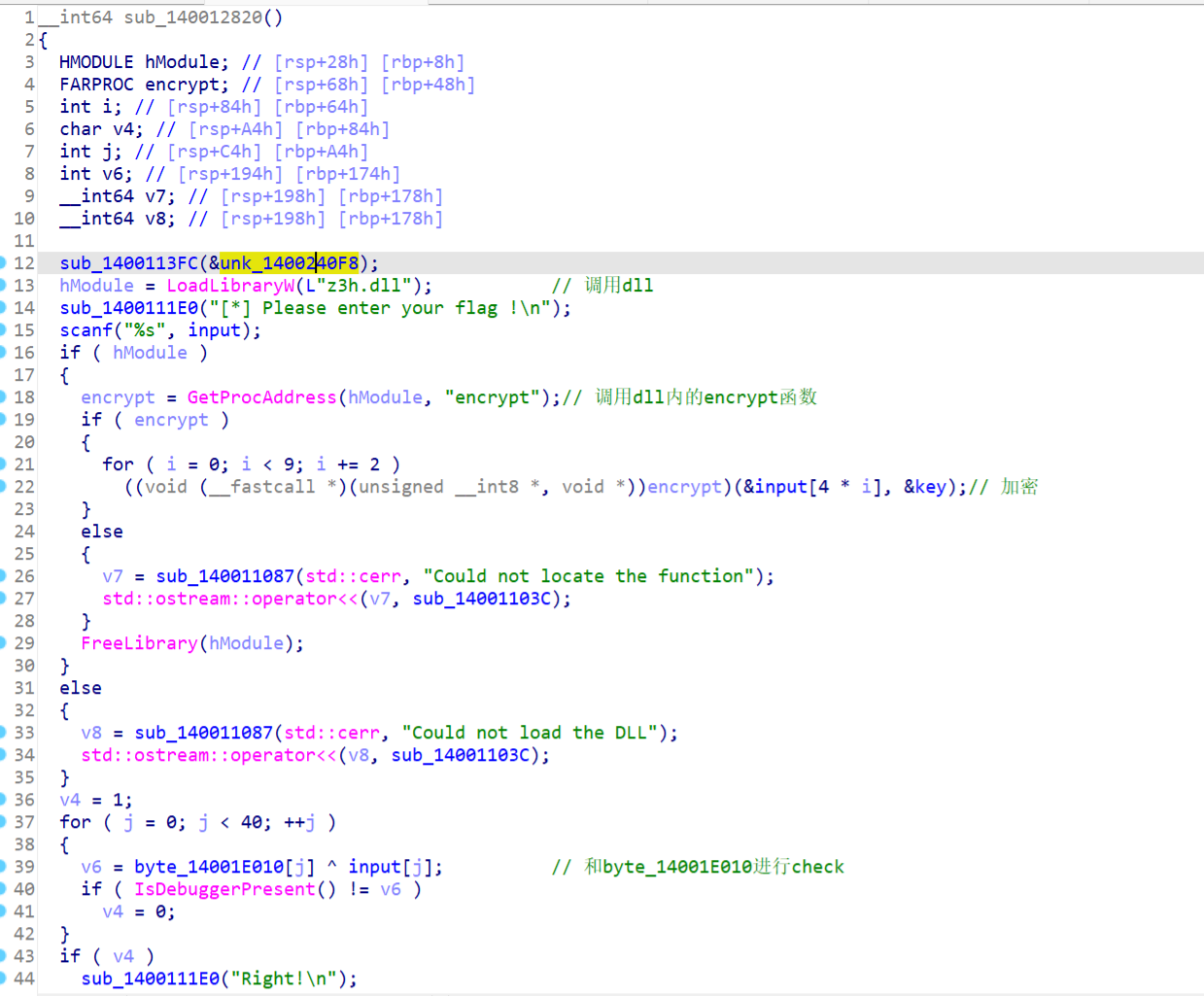Toggle breakpoint marker at line 40
Viewport: 1204px width, 996px height.
pyautogui.click(x=3, y=889)
